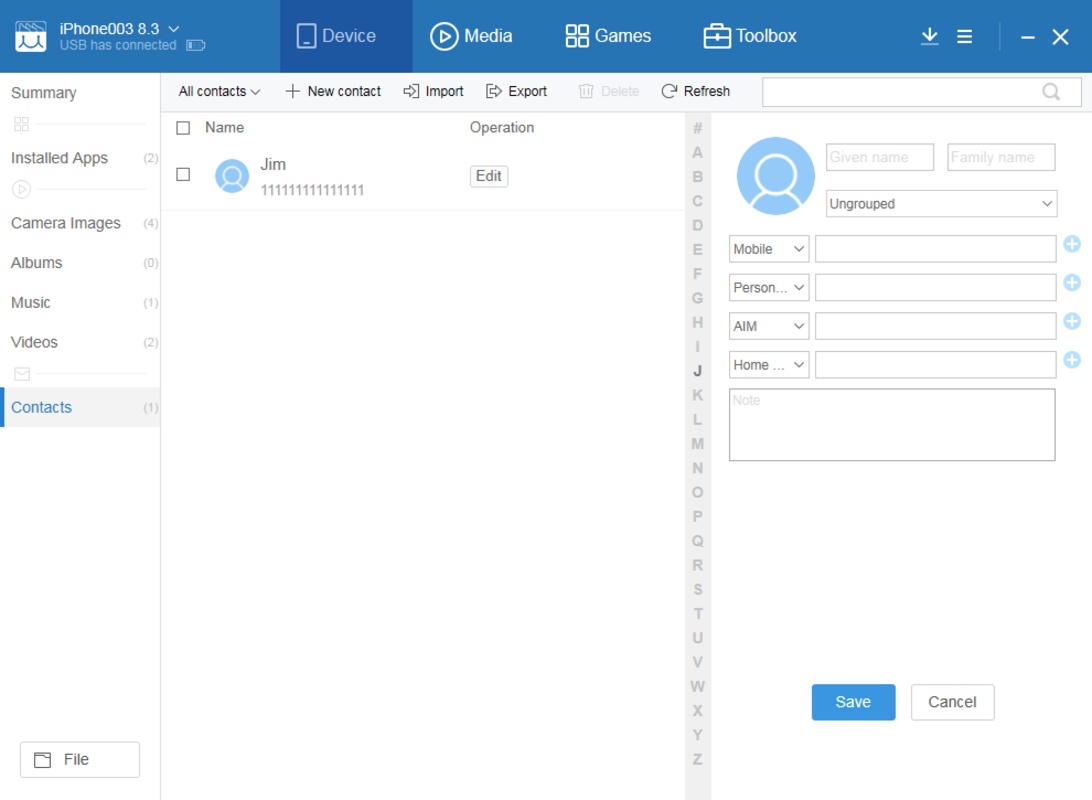Image resolution: width=1092 pixels, height=800 pixels.
Task: Switch to the Games tab
Action: [x=608, y=36]
